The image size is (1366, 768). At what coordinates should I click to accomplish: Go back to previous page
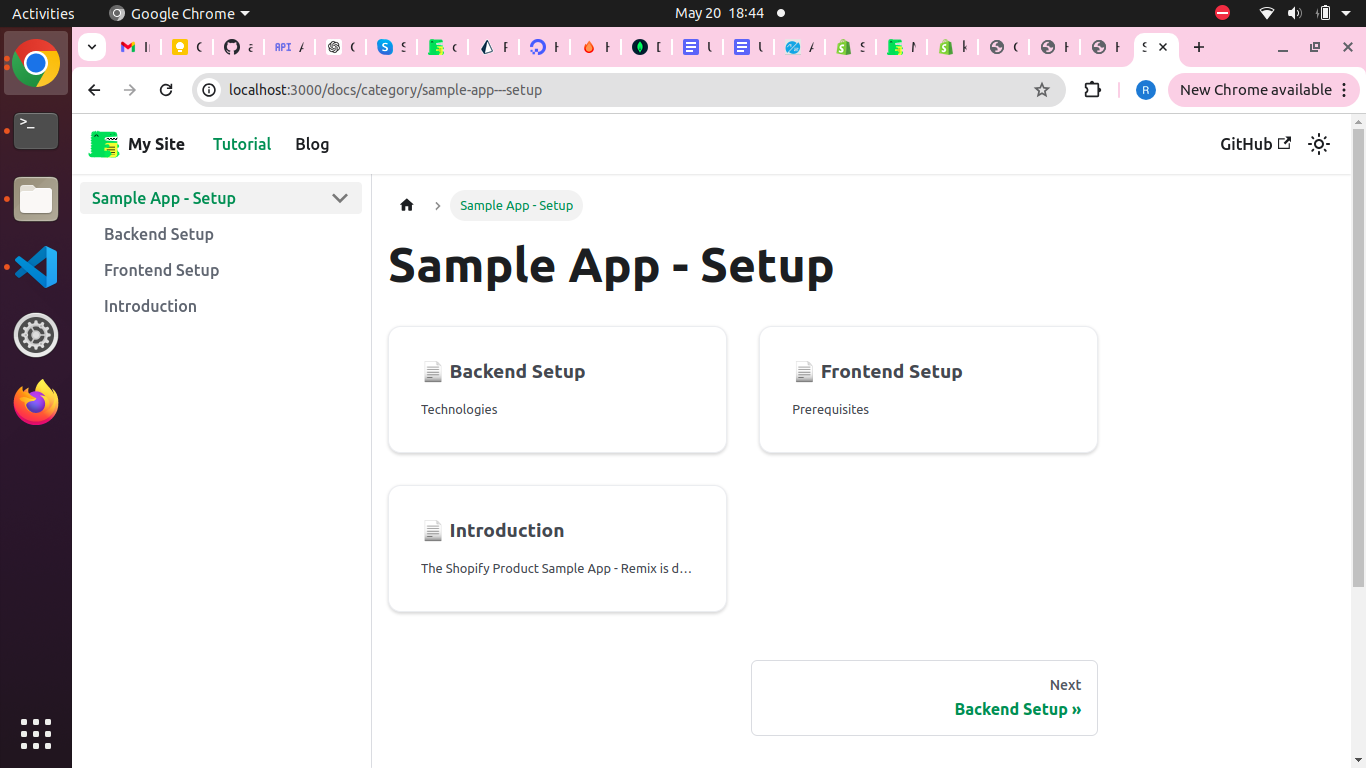tap(94, 90)
